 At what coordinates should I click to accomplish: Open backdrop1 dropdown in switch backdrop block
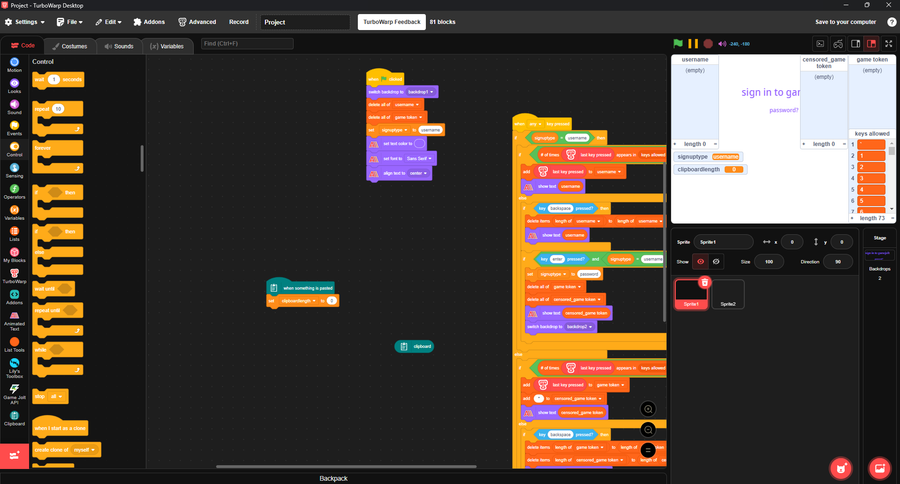(x=420, y=92)
